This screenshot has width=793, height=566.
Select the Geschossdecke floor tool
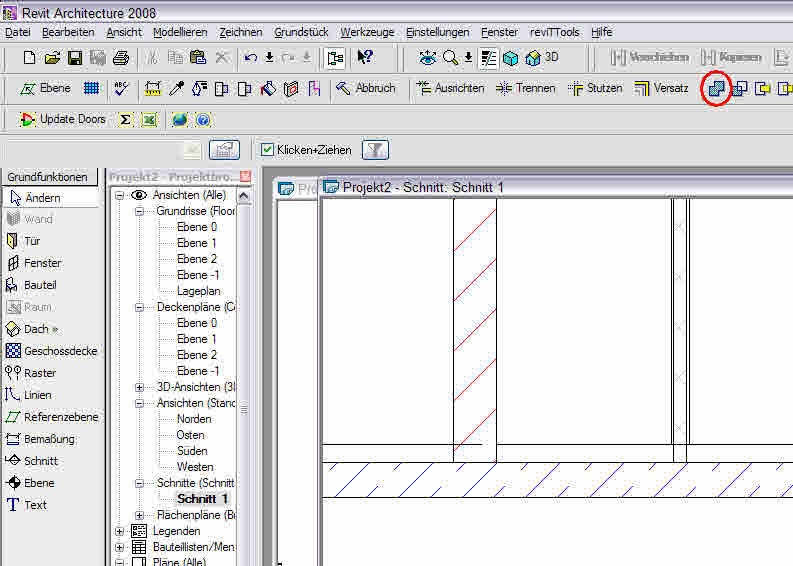pos(51,351)
